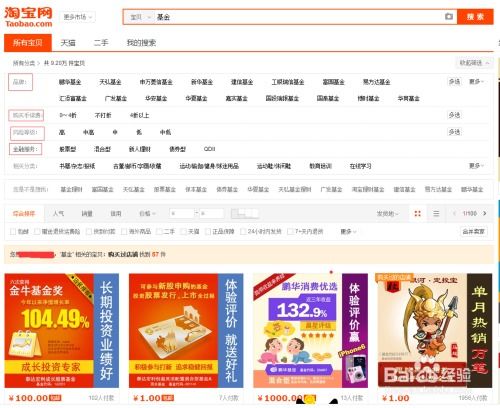Sort results by 信用
Viewport: 500px width, 408px height.
(116, 213)
